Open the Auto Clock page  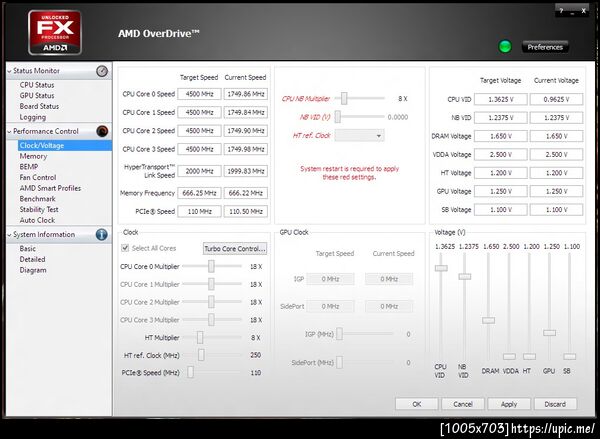tap(37, 220)
